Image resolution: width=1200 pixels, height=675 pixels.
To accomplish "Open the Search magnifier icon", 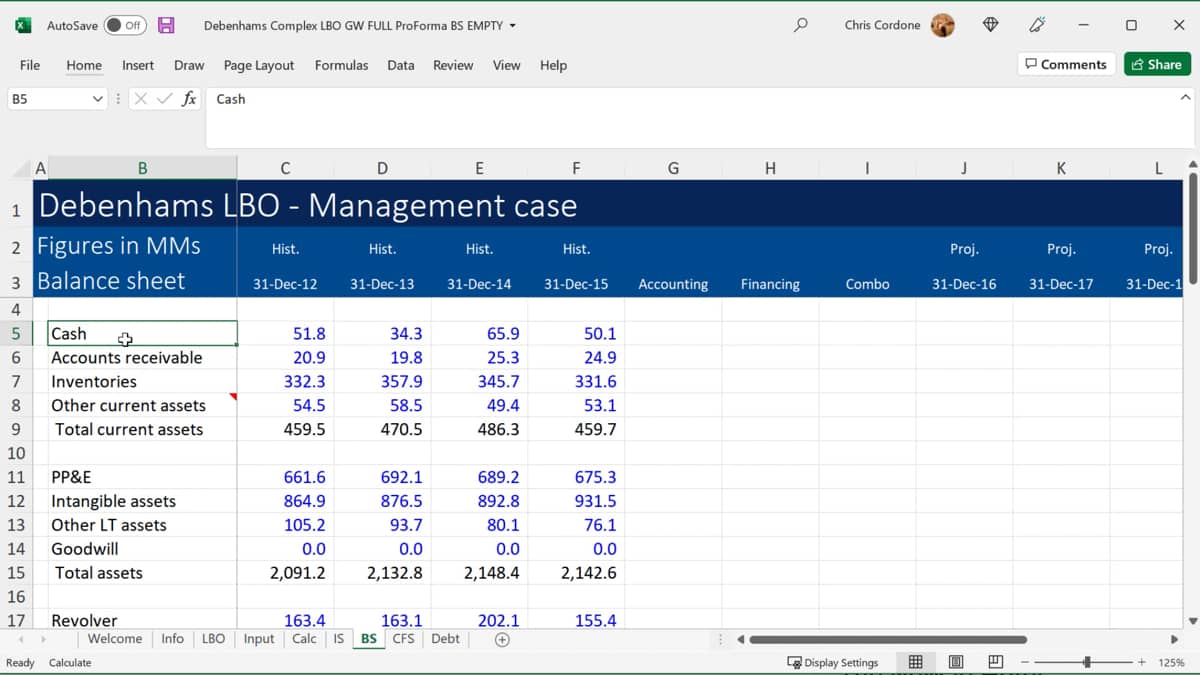I will pos(800,25).
